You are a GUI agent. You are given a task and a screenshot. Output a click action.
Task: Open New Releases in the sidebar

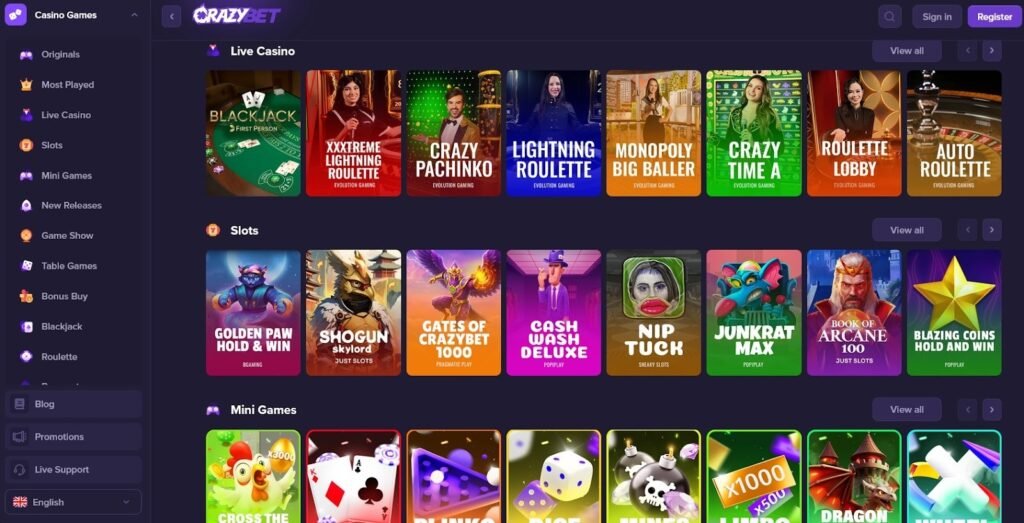71,206
